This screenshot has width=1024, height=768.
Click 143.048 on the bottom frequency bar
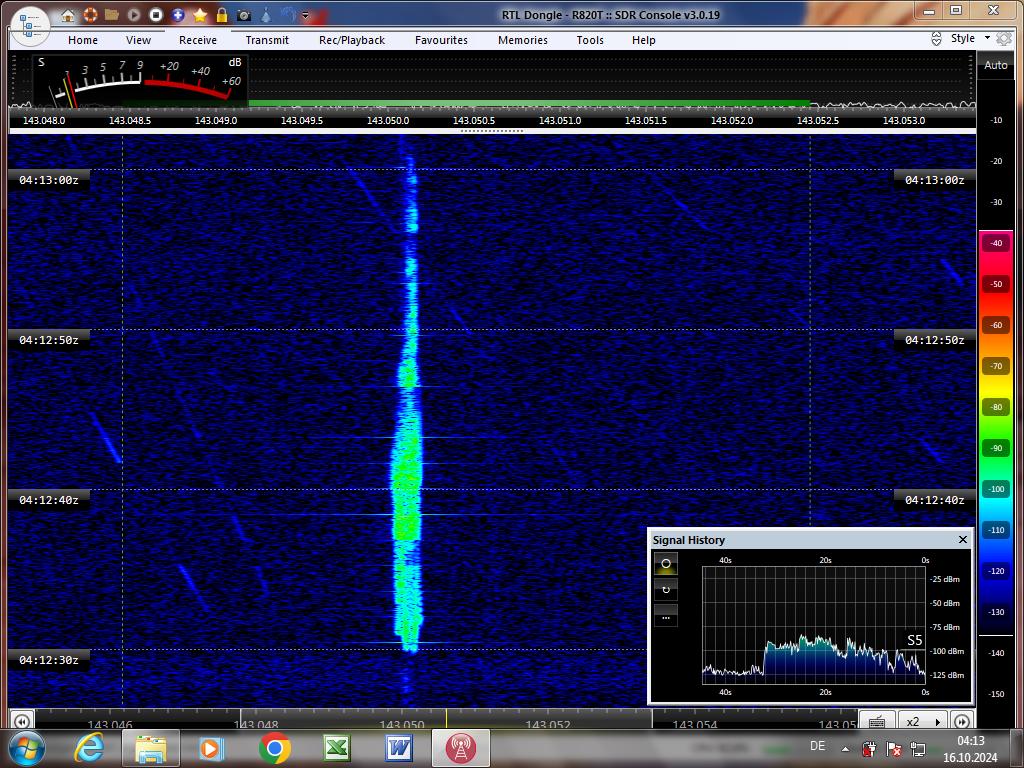256,724
